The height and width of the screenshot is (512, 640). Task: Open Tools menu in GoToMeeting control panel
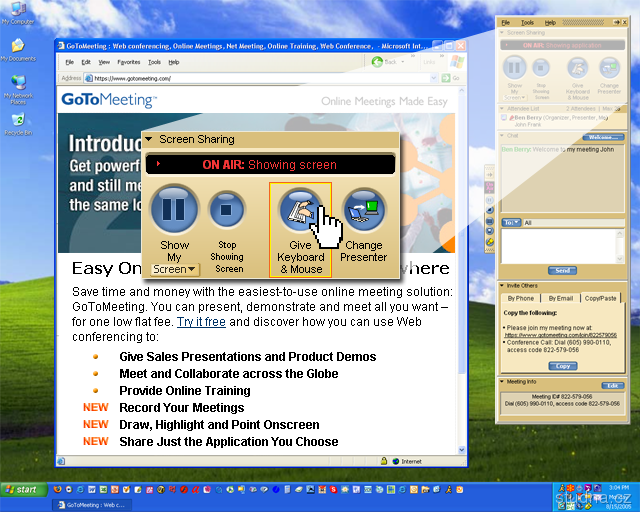[527, 22]
